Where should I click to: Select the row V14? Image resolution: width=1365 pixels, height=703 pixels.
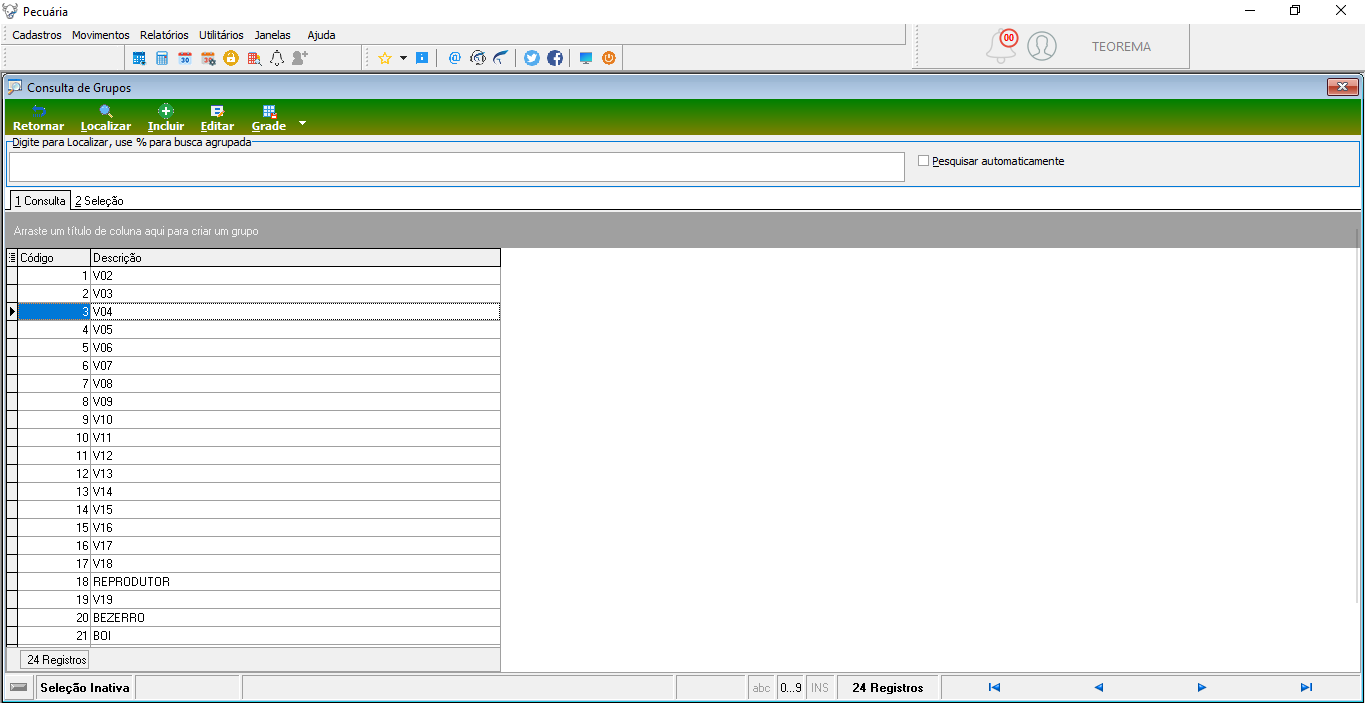[x=259, y=491]
